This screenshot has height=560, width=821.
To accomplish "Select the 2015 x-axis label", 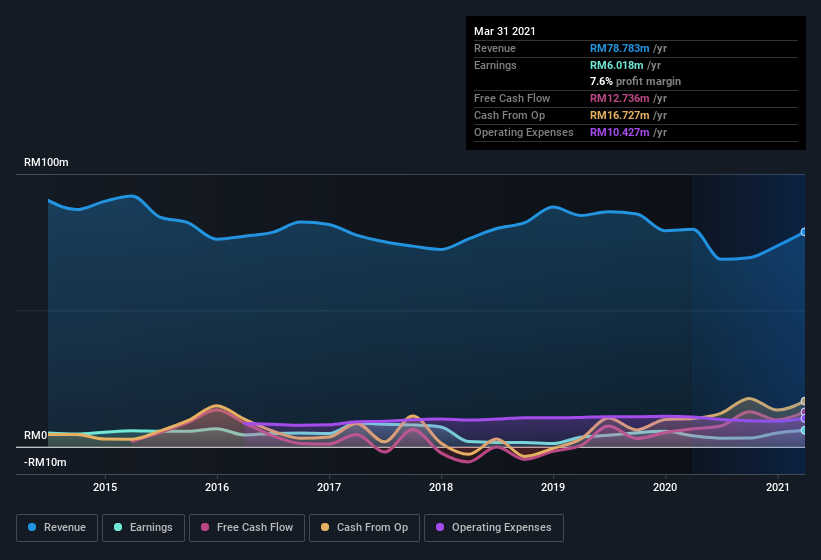I will (x=105, y=487).
